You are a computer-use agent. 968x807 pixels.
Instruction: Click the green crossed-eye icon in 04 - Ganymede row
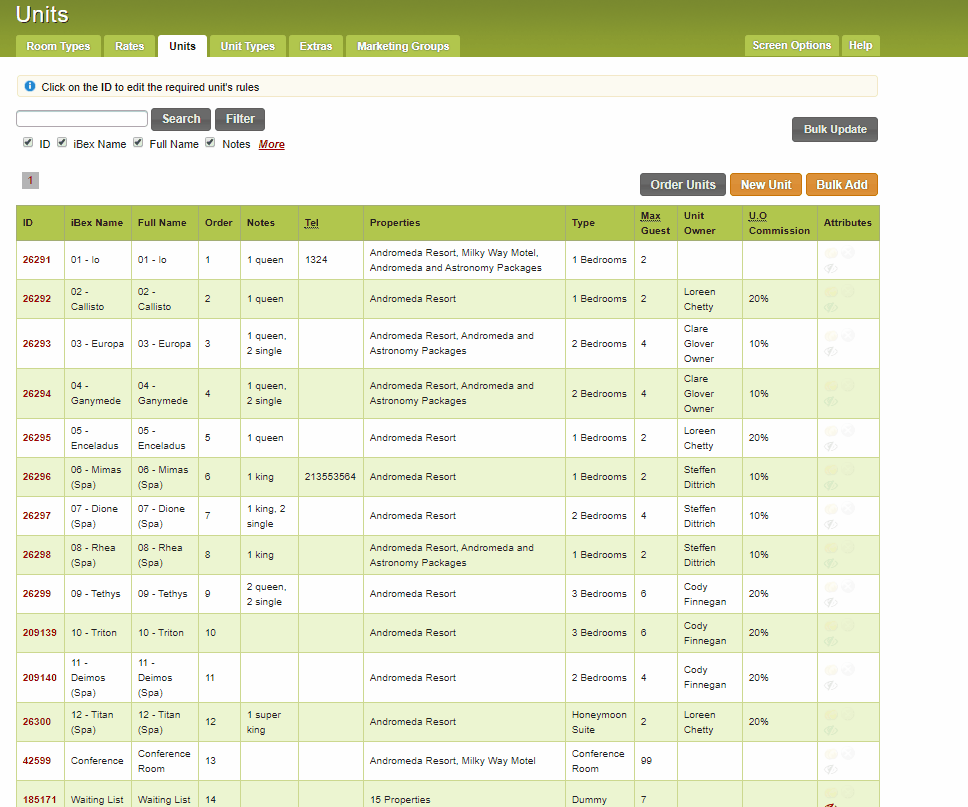830,401
